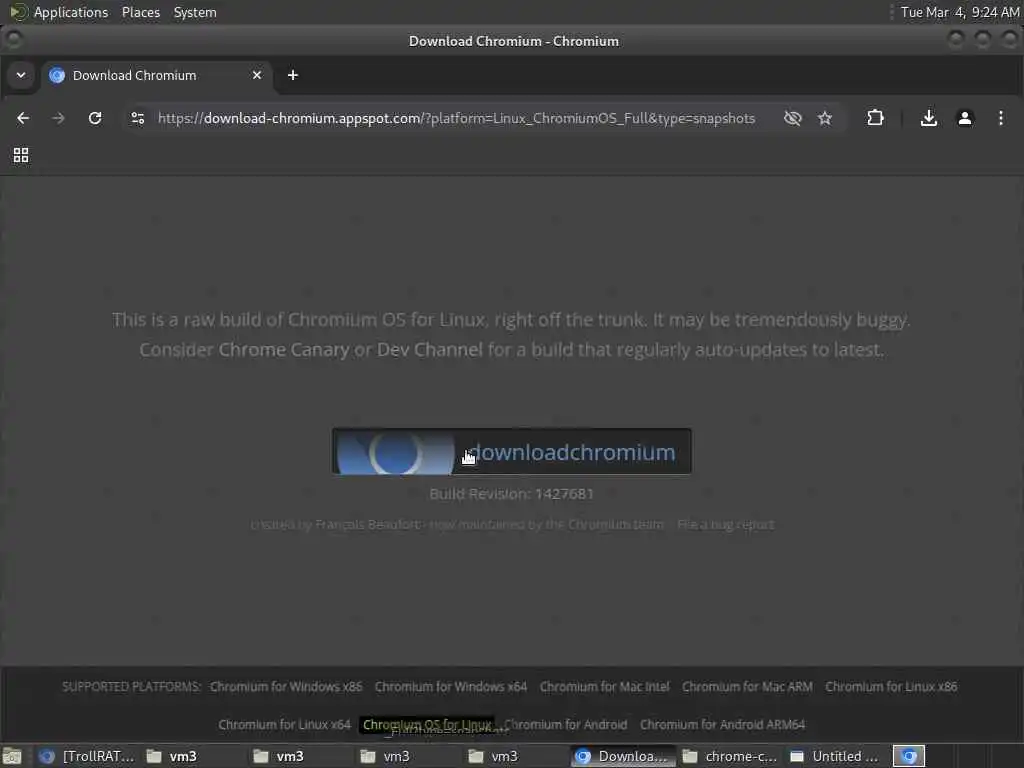Bookmark this page with the star icon
The height and width of the screenshot is (768, 1024).
click(x=825, y=118)
